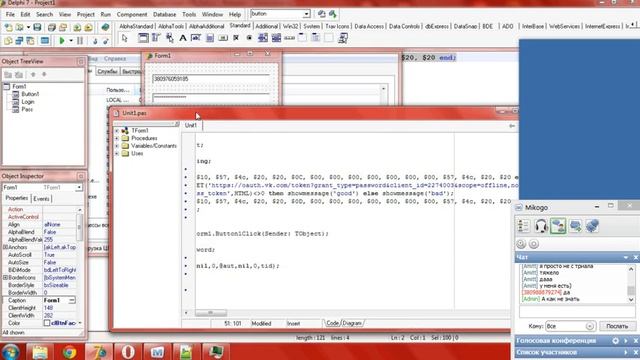Switch to the Diagram tab in code editor
The width and height of the screenshot is (640, 360).
(352, 323)
